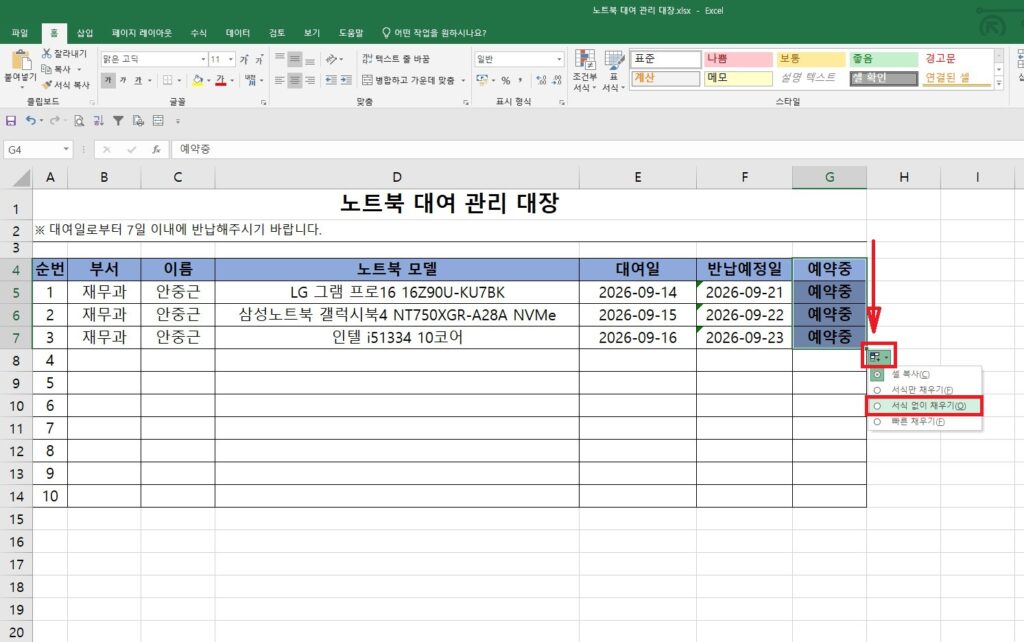Apply the 계산 (Calculation) cell style
Image resolution: width=1024 pixels, height=642 pixels.
[x=665, y=78]
